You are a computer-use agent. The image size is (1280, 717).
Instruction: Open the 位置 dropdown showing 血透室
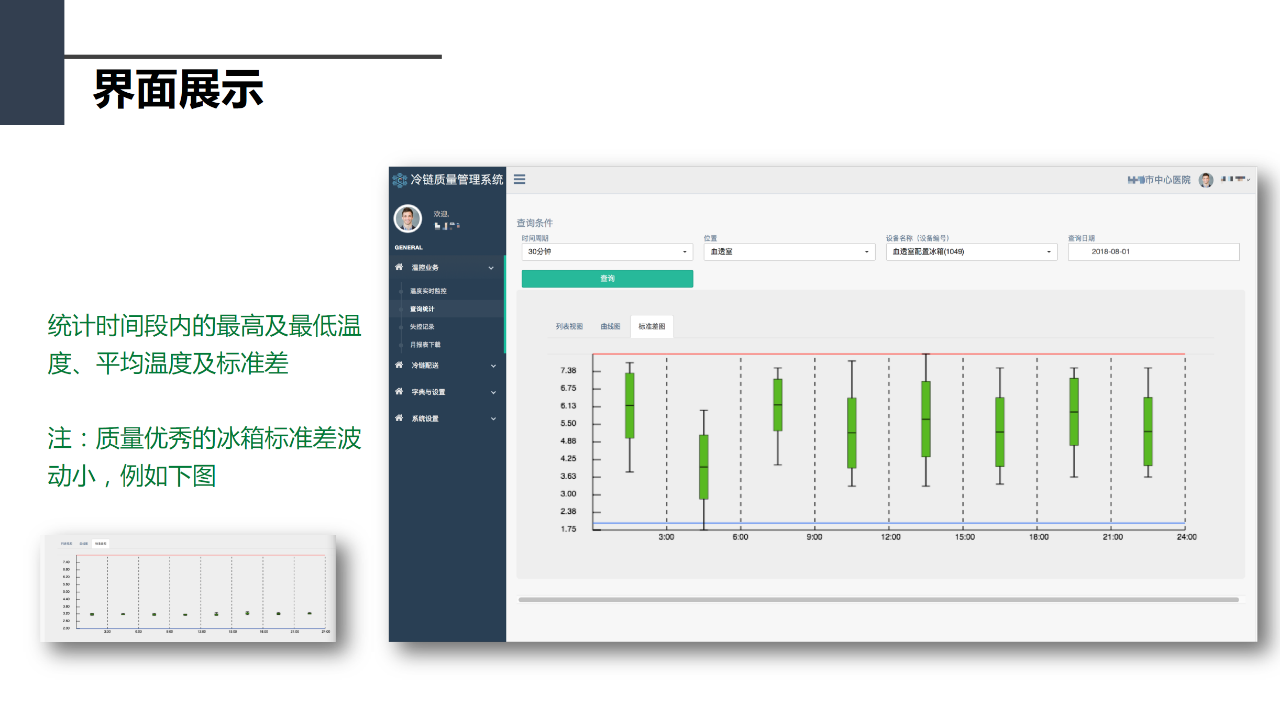tap(789, 252)
